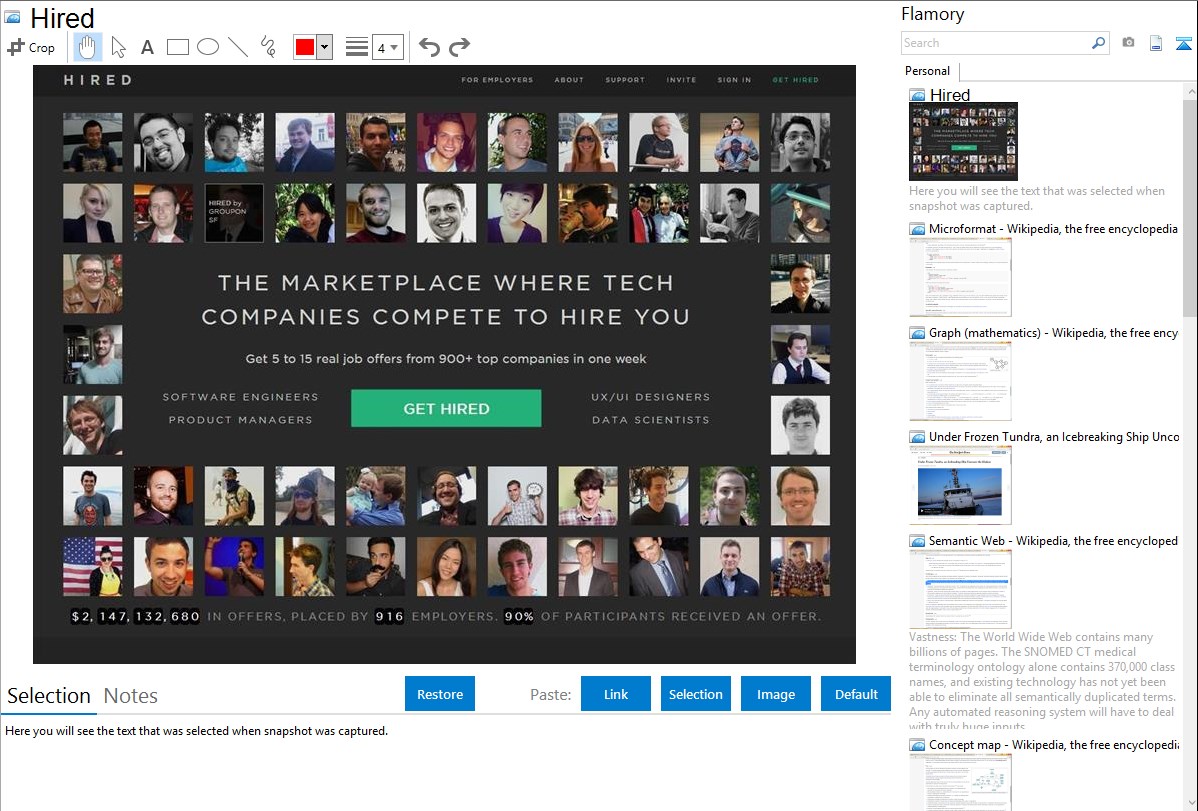Open the Microformat Wikipedia snapshot thumbnail
This screenshot has width=1198, height=811.
click(960, 277)
